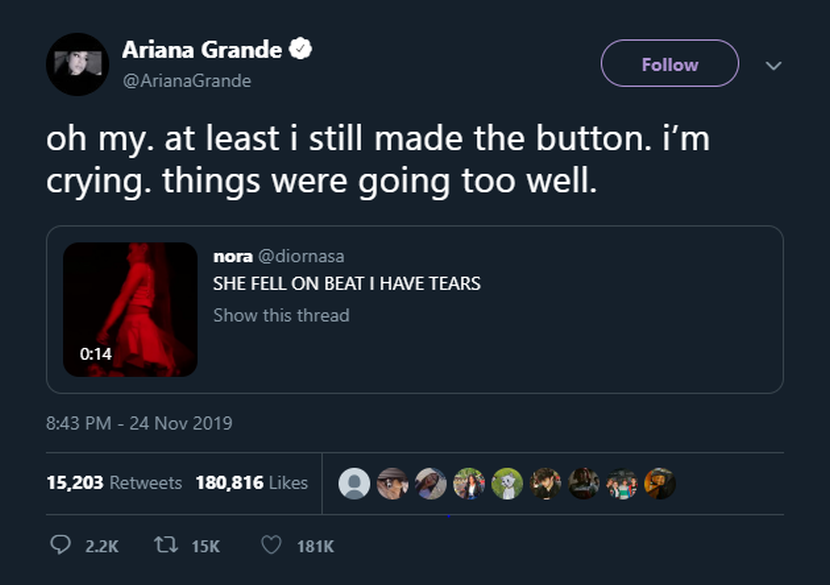This screenshot has height=585, width=830.
Task: Click the white cartoon cat liker avatar
Action: pyautogui.click(x=508, y=483)
